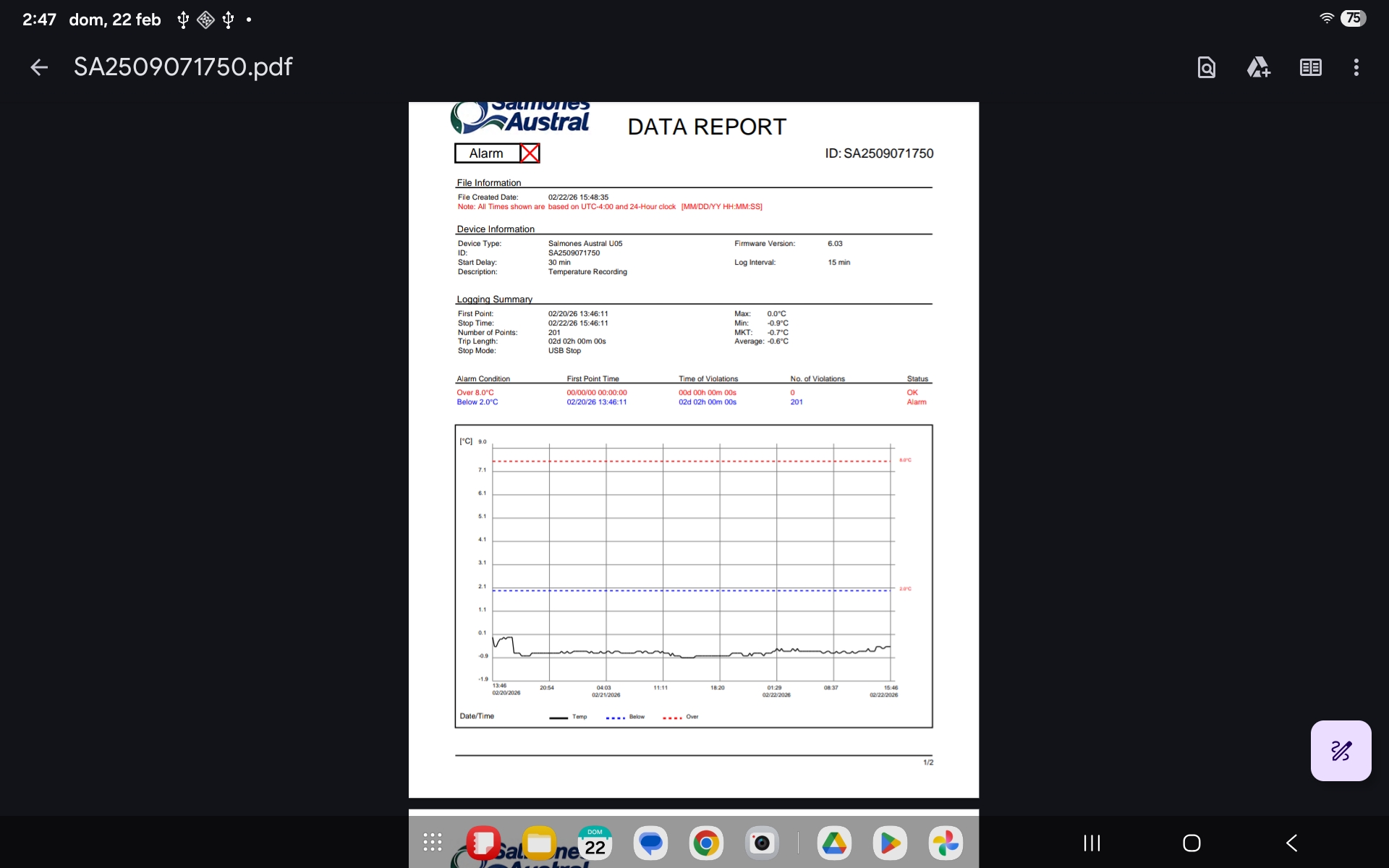Tap the Recents navigation button
This screenshot has width=1389, height=868.
tap(1092, 843)
